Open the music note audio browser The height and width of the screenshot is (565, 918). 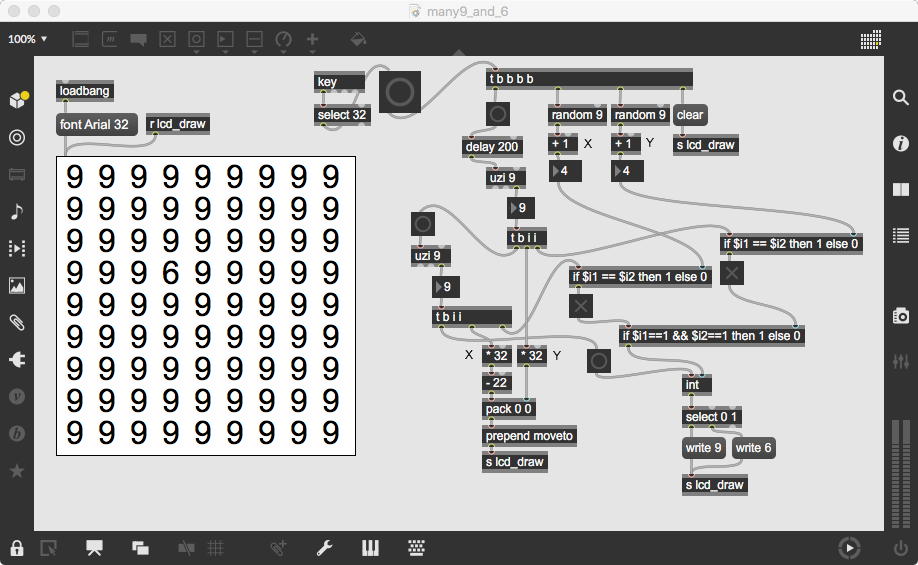coord(17,211)
